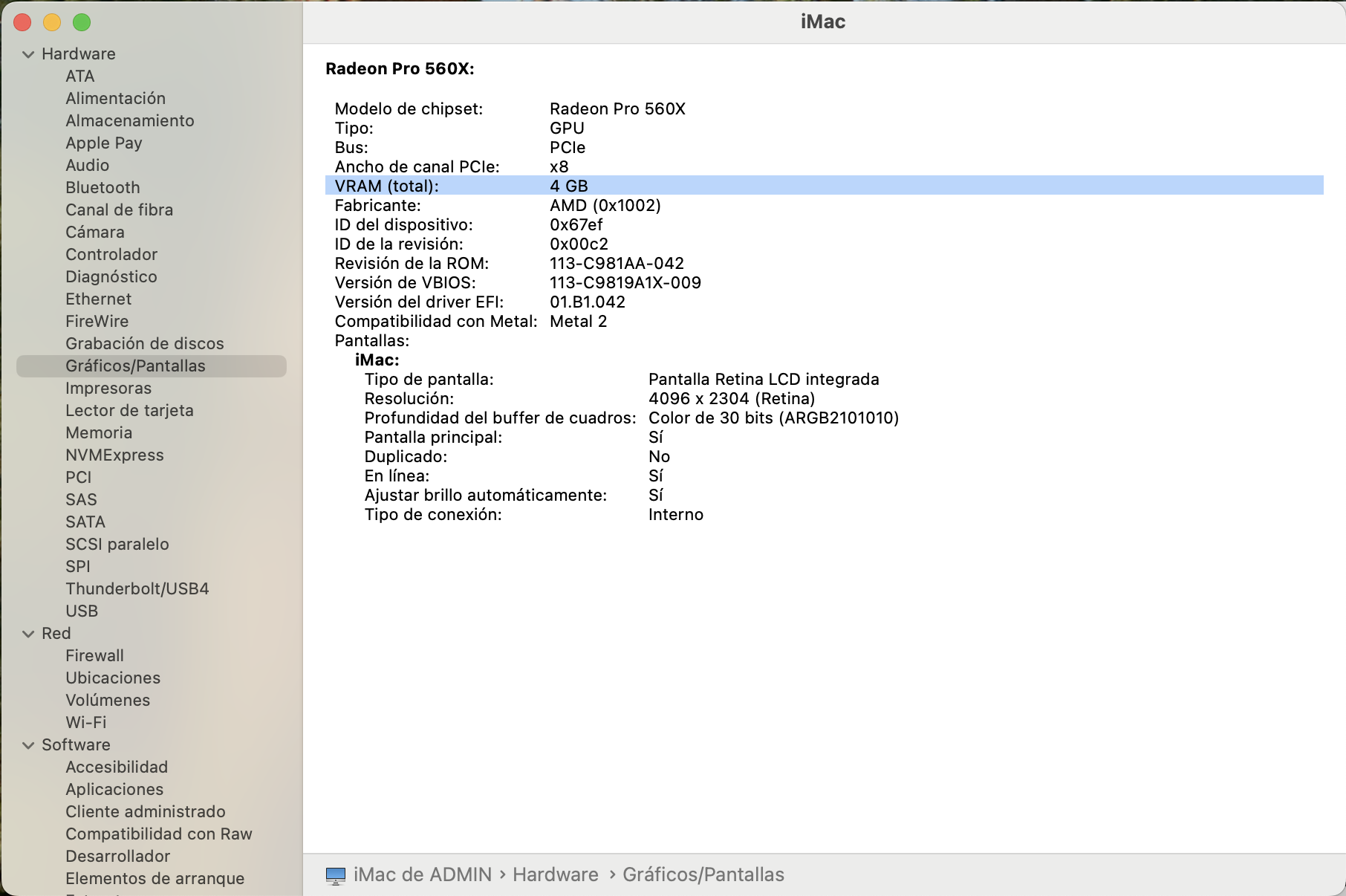Image resolution: width=1346 pixels, height=896 pixels.
Task: Show the Firewall information
Action: tap(94, 656)
